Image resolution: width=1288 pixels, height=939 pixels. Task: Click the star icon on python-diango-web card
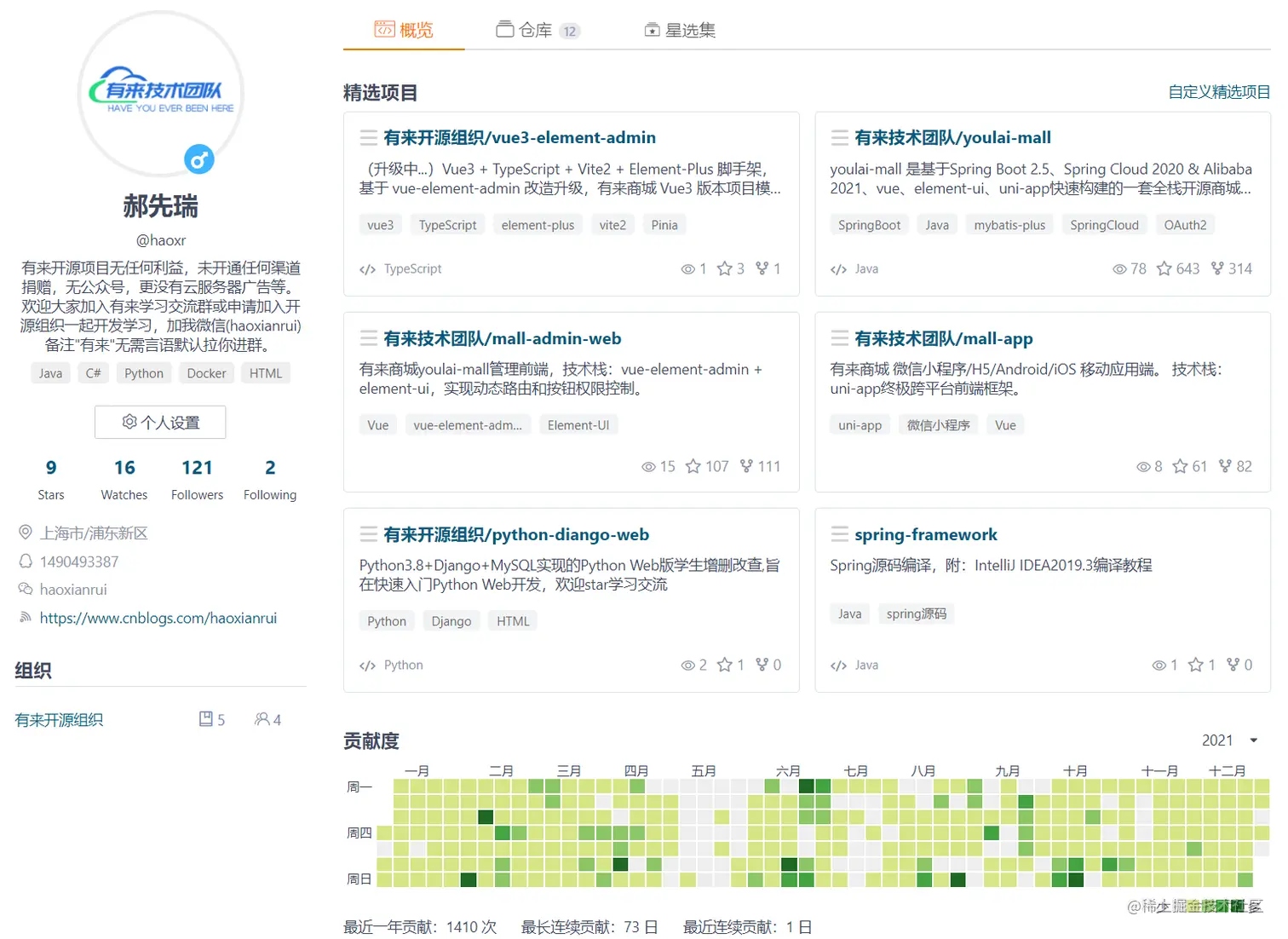click(x=724, y=665)
